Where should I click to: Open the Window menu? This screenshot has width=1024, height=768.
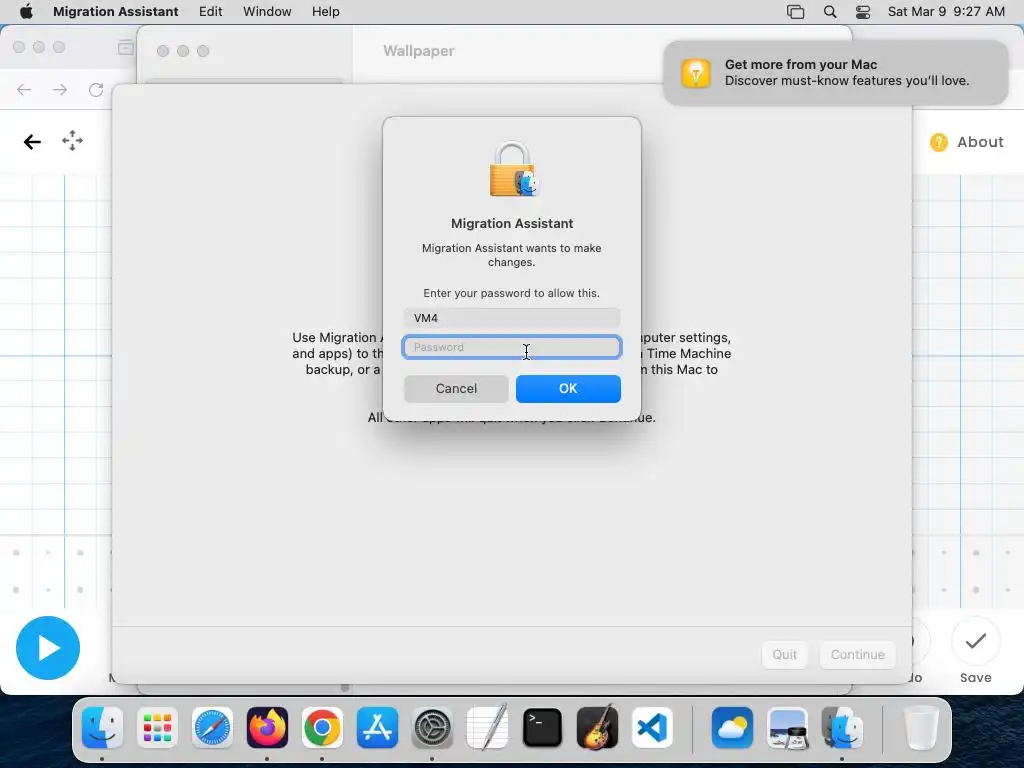coord(267,11)
